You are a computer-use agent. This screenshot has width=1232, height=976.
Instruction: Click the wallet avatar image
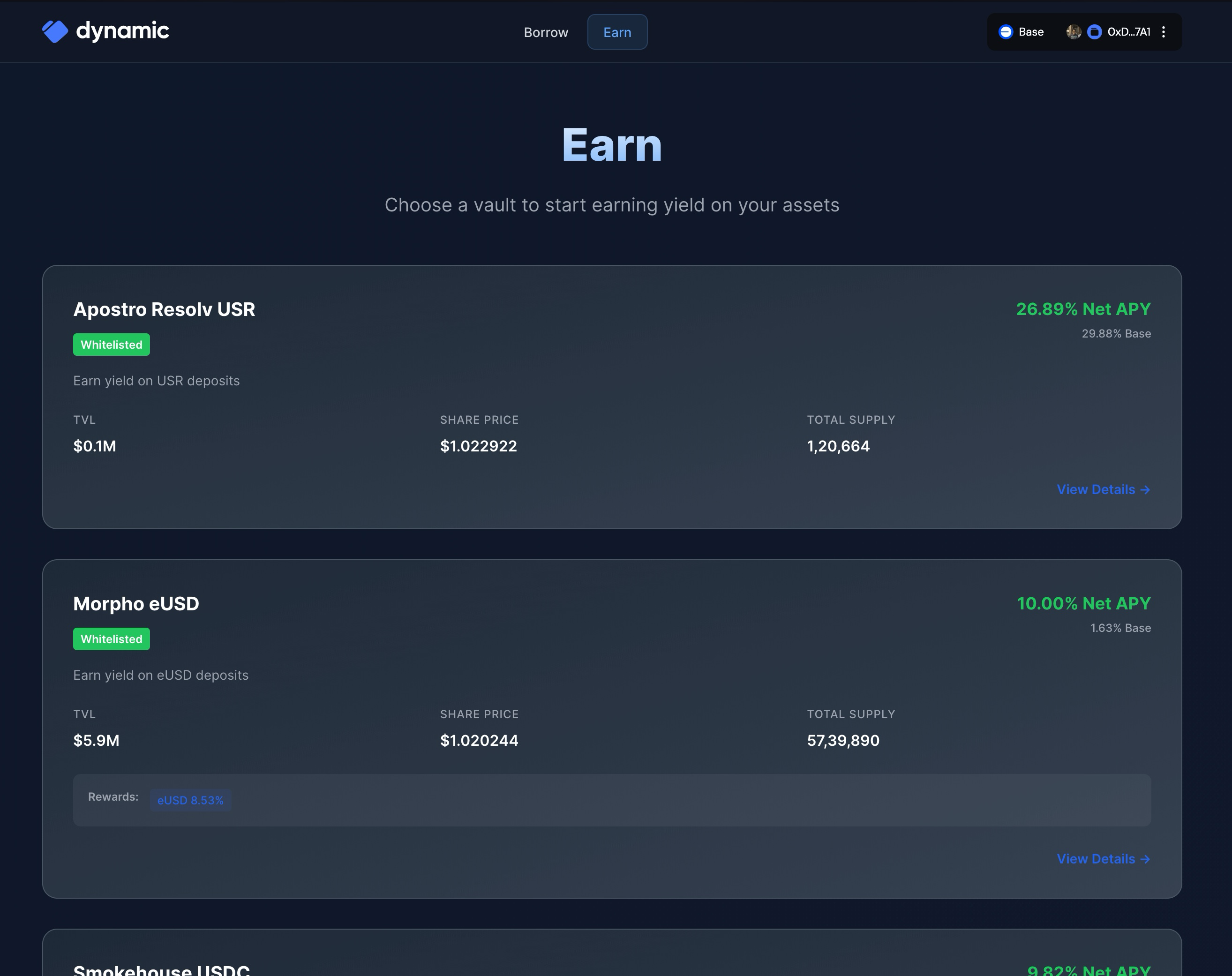point(1073,32)
